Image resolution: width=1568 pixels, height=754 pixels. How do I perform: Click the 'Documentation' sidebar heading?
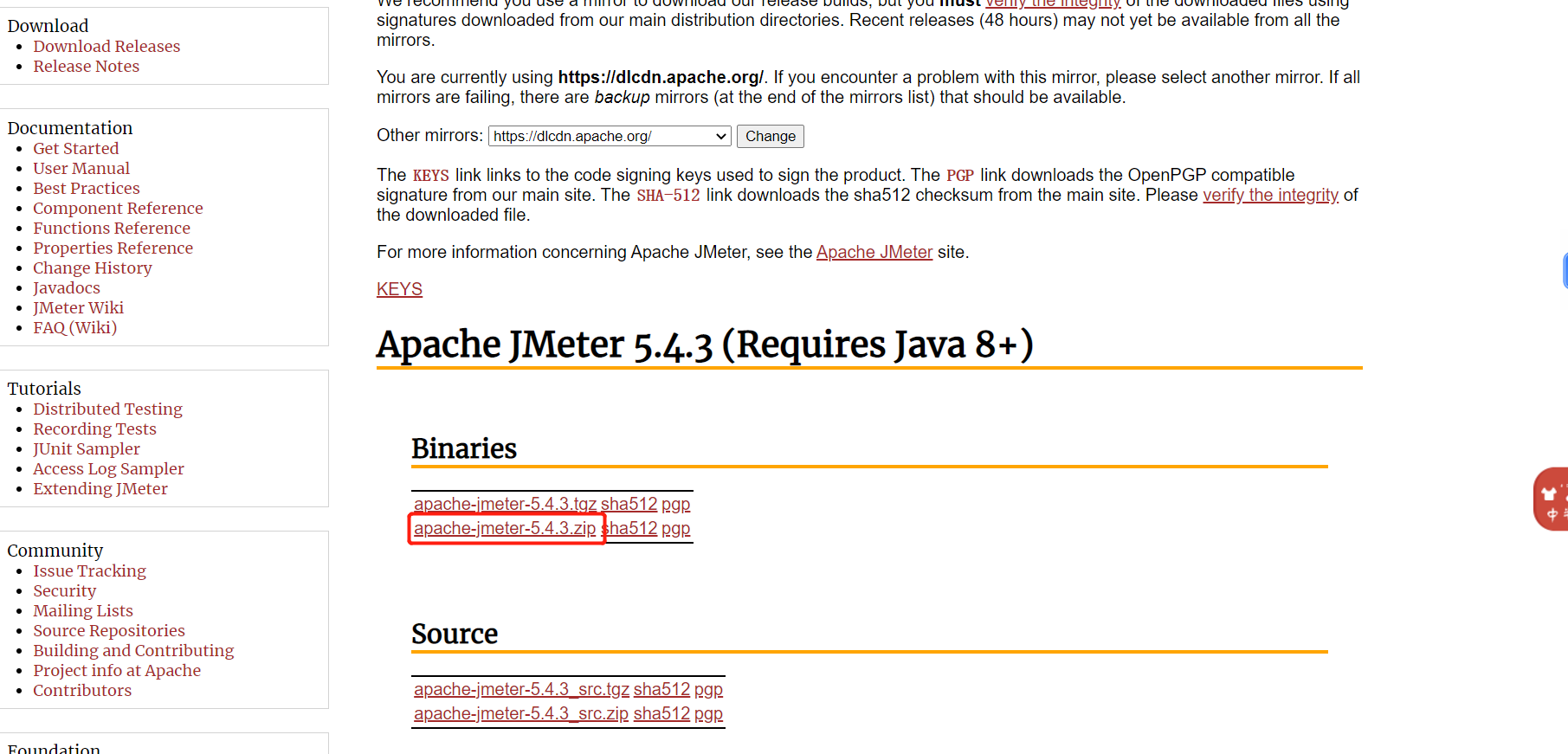tap(70, 128)
